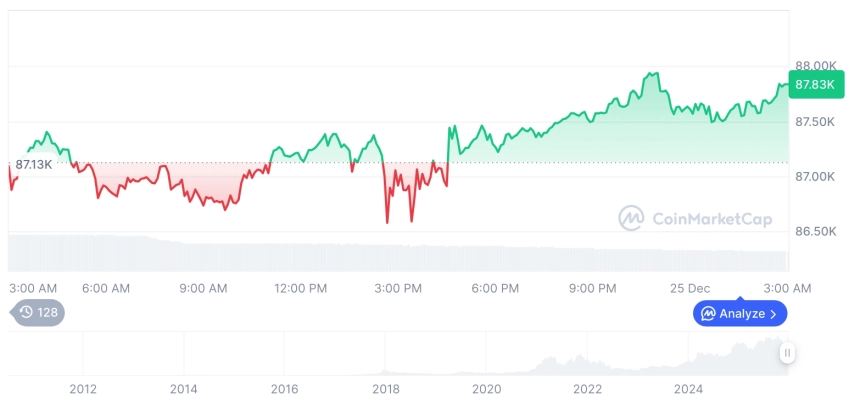
Task: Click the CoinMarketCap watermark logo
Action: coord(631,218)
